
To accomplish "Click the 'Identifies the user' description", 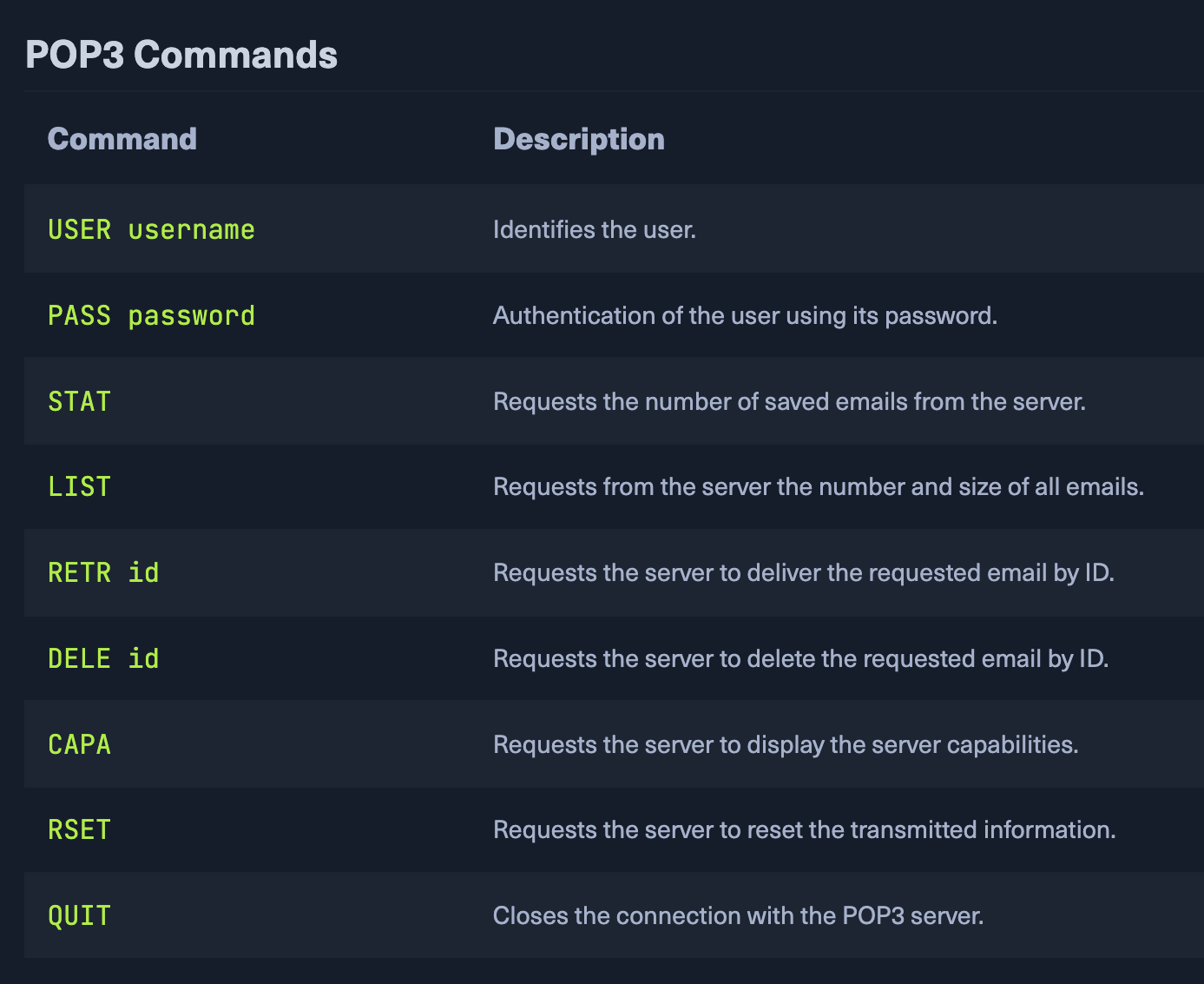I will click(x=595, y=229).
